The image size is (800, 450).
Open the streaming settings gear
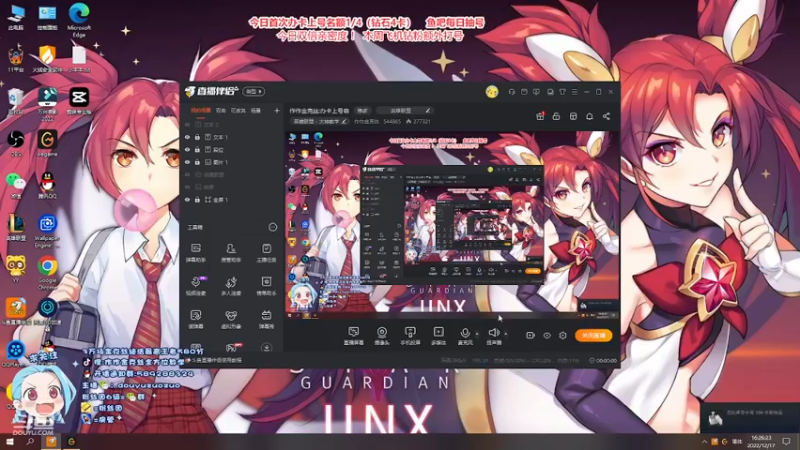[563, 335]
